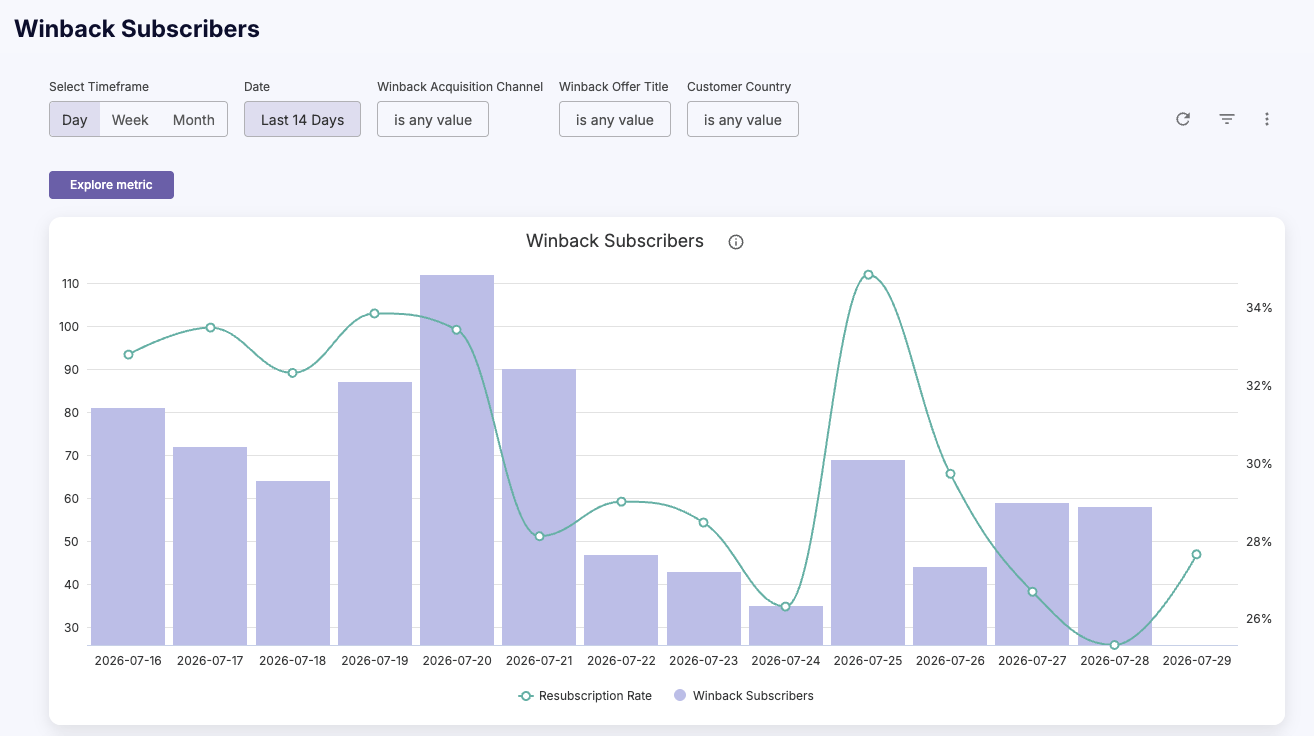
Task: Click the tallest bar for 2026-07-20
Action: coord(457,460)
